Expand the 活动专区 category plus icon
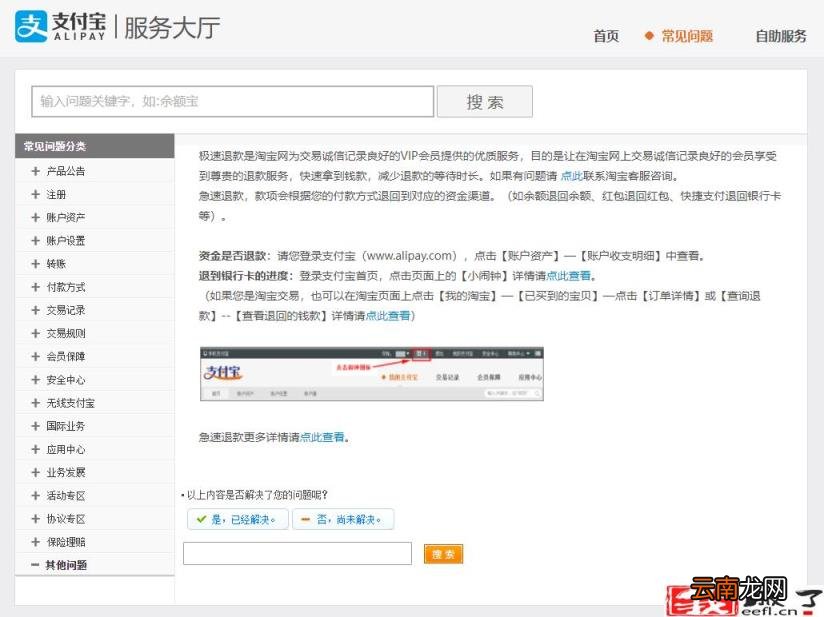The image size is (824, 617). [x=35, y=496]
